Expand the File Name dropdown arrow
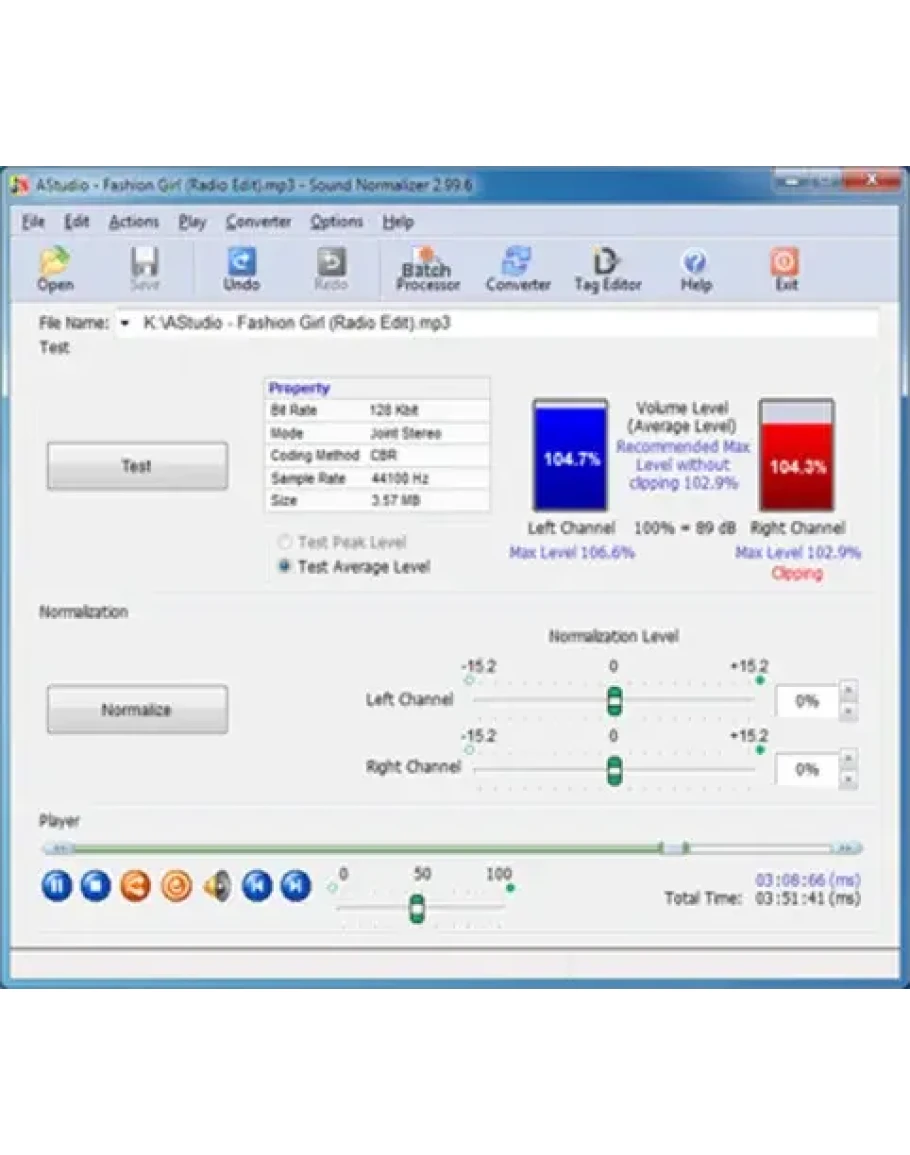This screenshot has height=1155, width=910. [125, 324]
